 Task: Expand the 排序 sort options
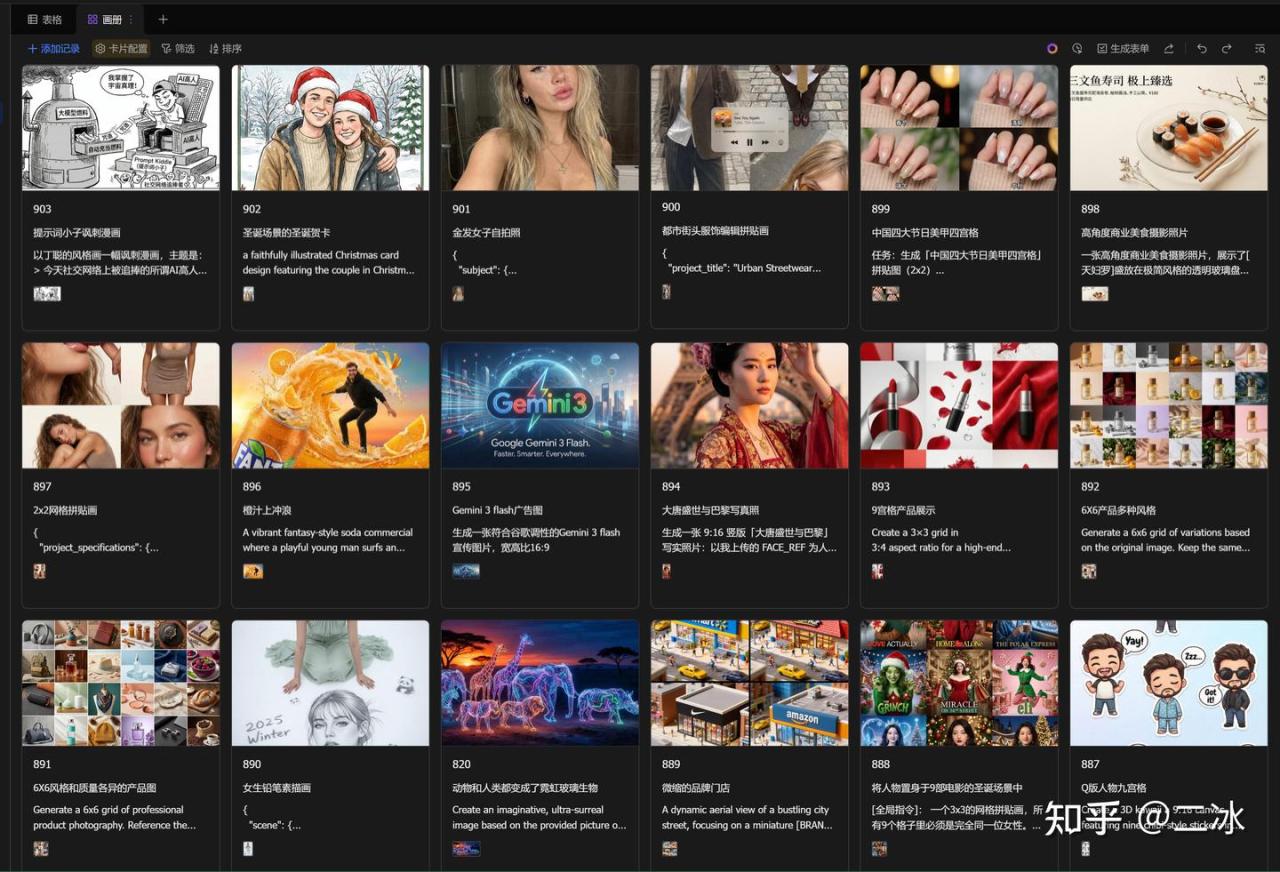coord(225,49)
